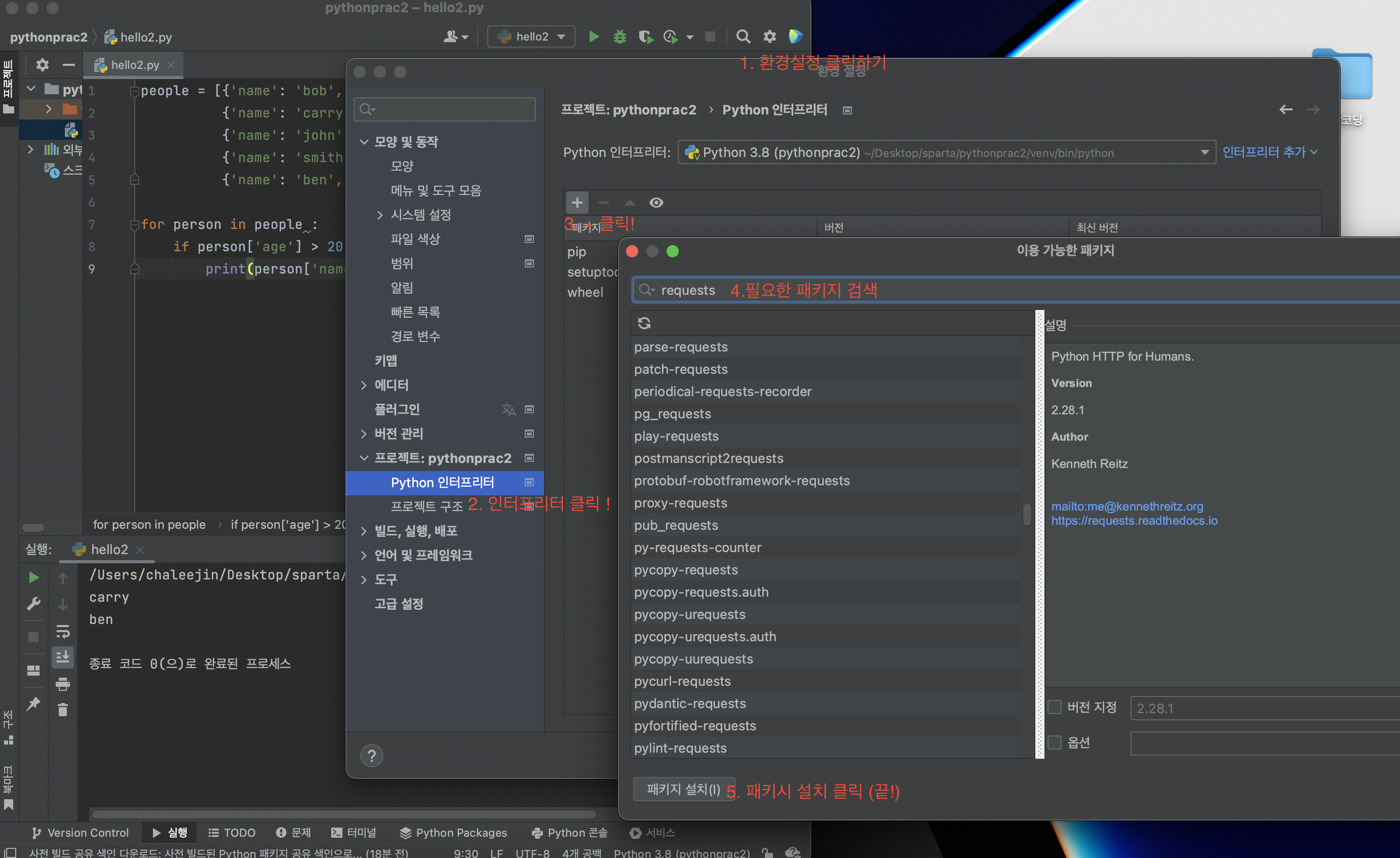Viewport: 1400px width, 858px height.
Task: Open the Python interpreter dropdown
Action: 1204,152
